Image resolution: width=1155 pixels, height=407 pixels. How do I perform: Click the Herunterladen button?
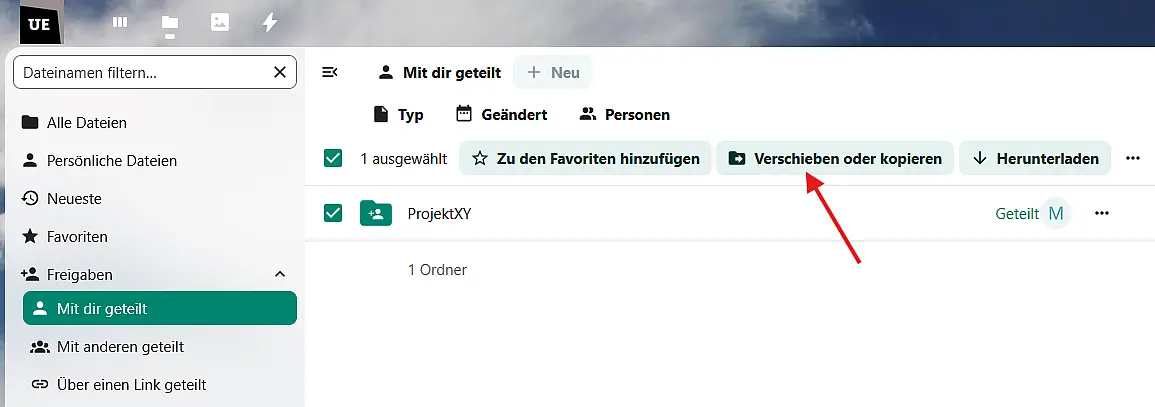(1035, 158)
